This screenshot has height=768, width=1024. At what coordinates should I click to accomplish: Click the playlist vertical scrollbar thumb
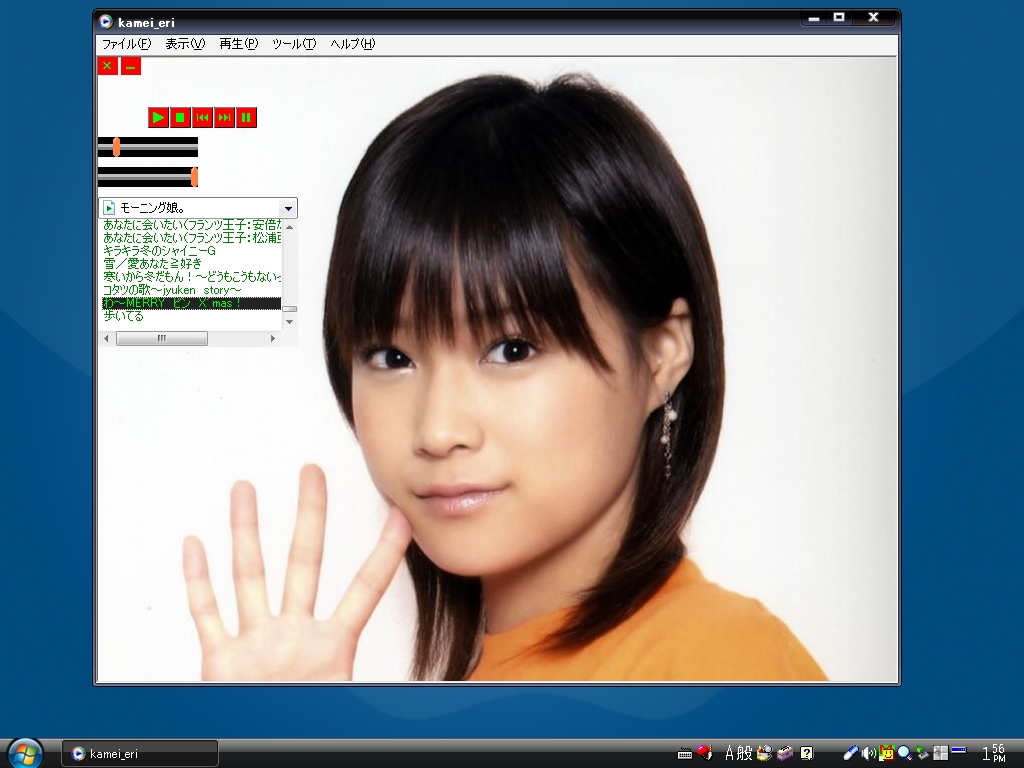(289, 309)
